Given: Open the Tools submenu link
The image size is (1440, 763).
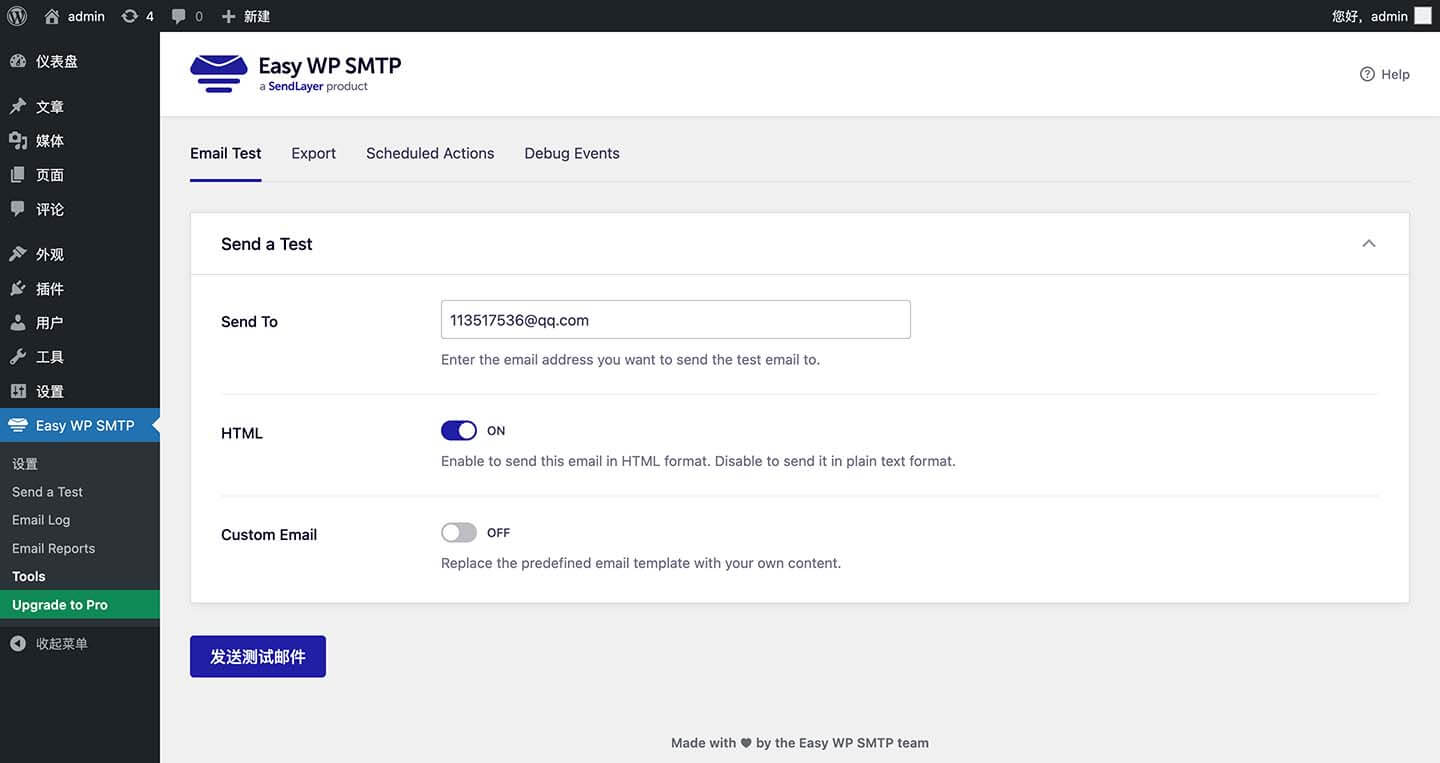Looking at the screenshot, I should point(29,576).
